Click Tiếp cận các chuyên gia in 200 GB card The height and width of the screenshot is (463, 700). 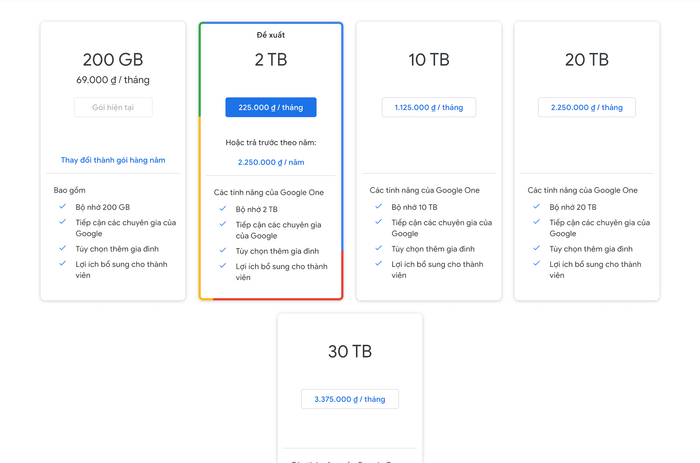point(126,228)
